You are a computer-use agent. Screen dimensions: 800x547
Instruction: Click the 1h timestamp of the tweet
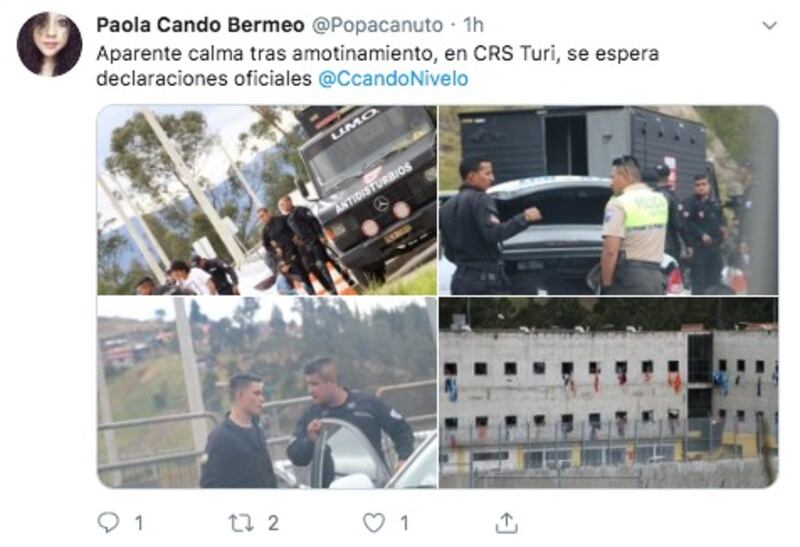click(x=473, y=24)
